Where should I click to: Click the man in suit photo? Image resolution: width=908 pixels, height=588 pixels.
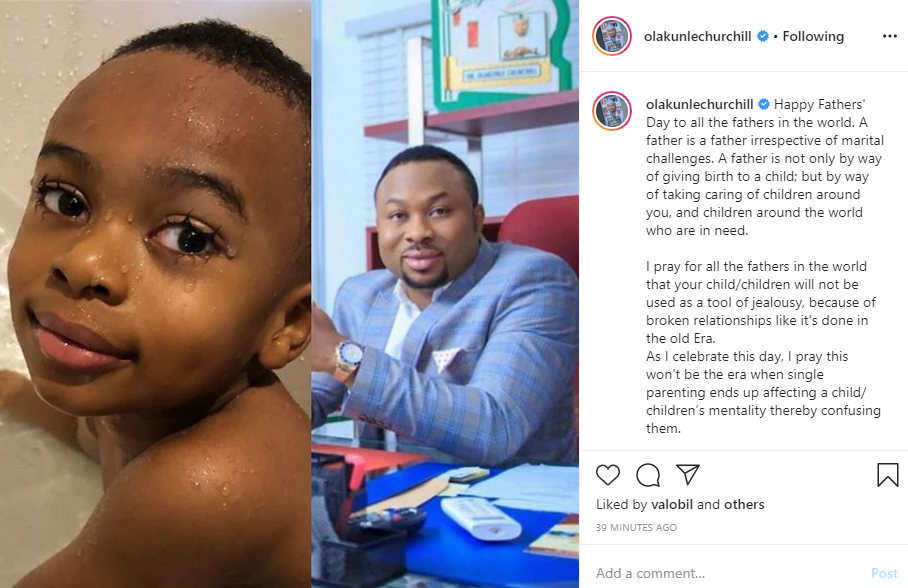click(x=445, y=294)
